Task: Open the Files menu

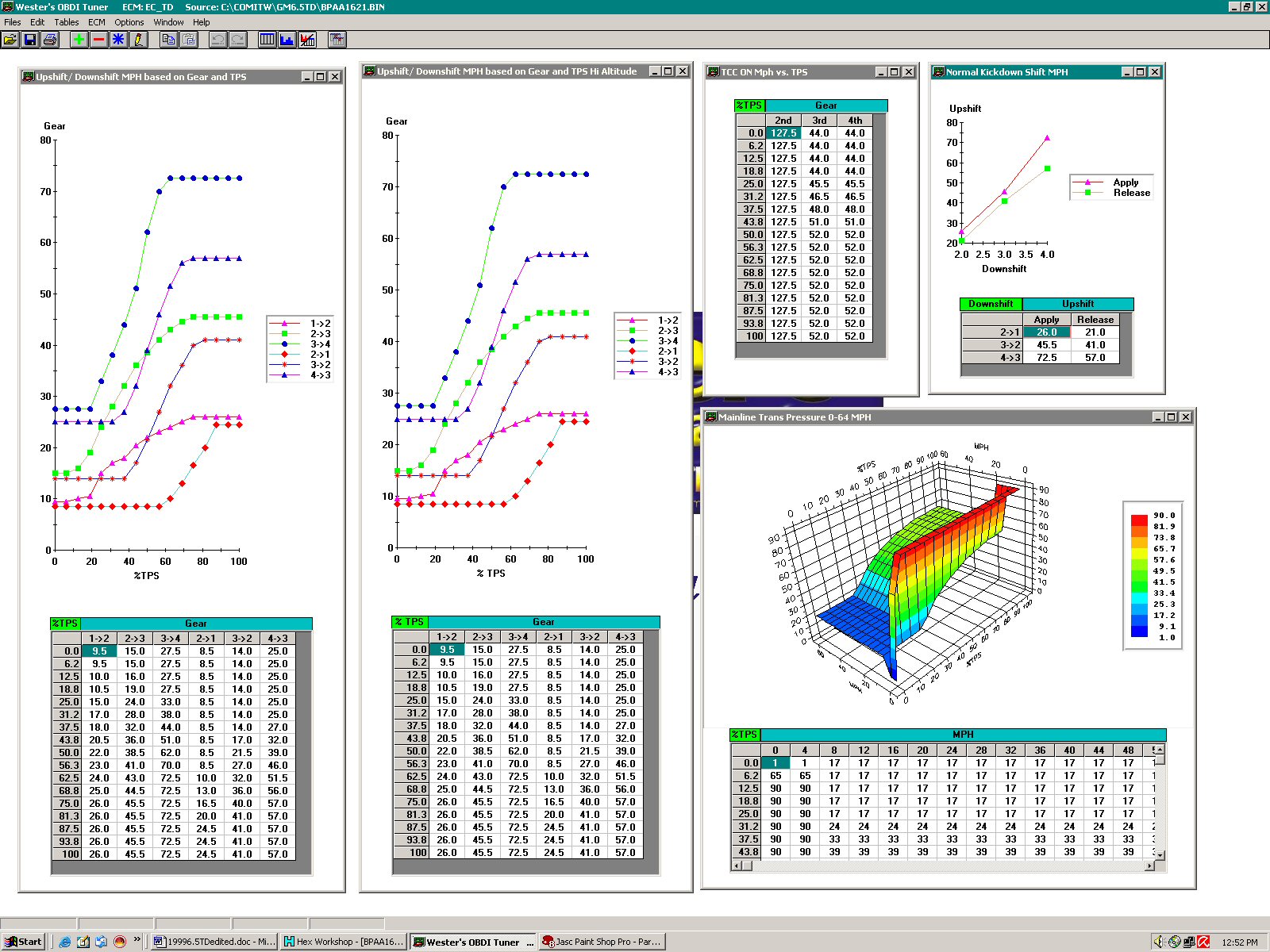Action: (x=13, y=22)
